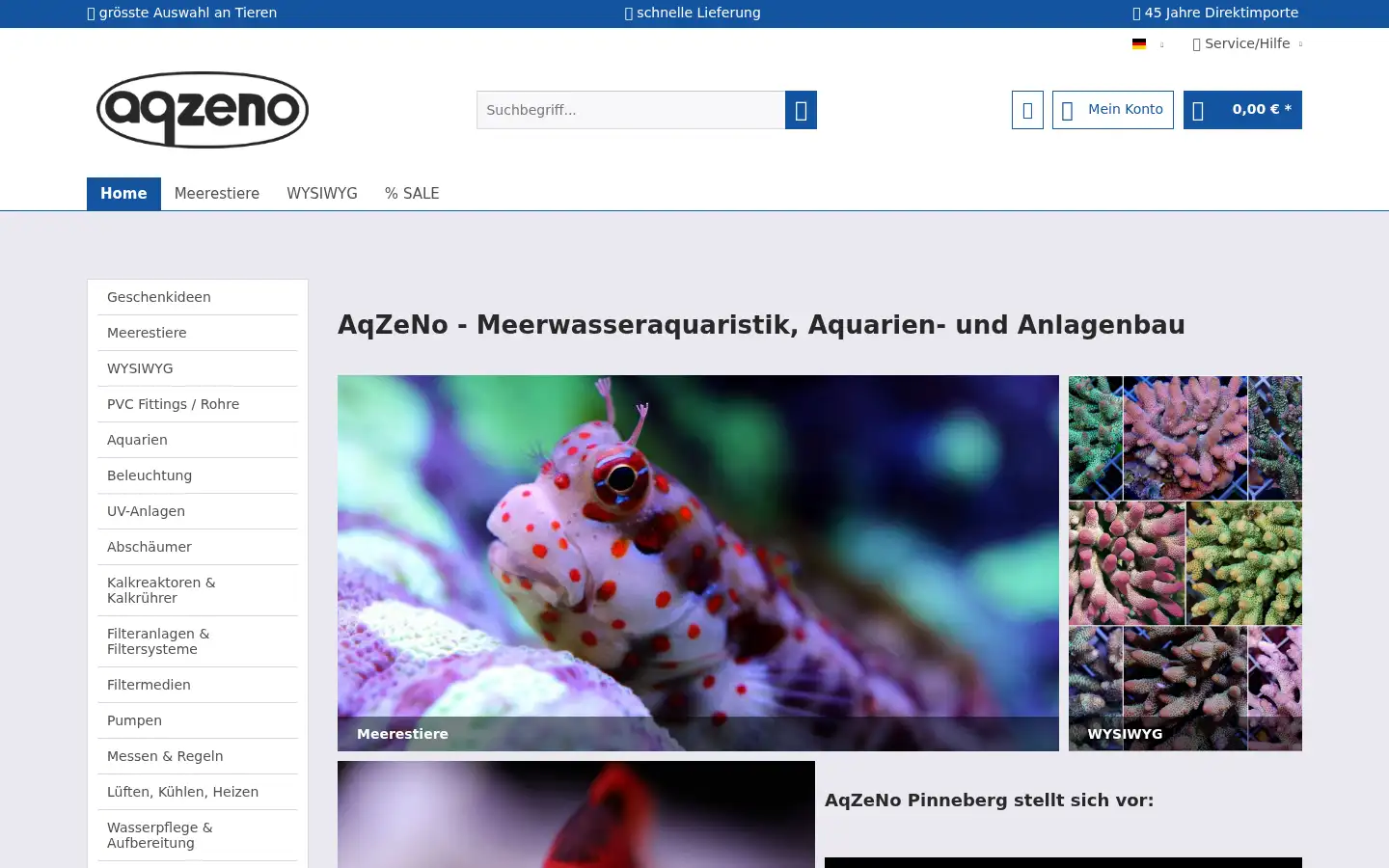Expand the Service/Hilfe dropdown
The image size is (1389, 868).
click(1247, 43)
